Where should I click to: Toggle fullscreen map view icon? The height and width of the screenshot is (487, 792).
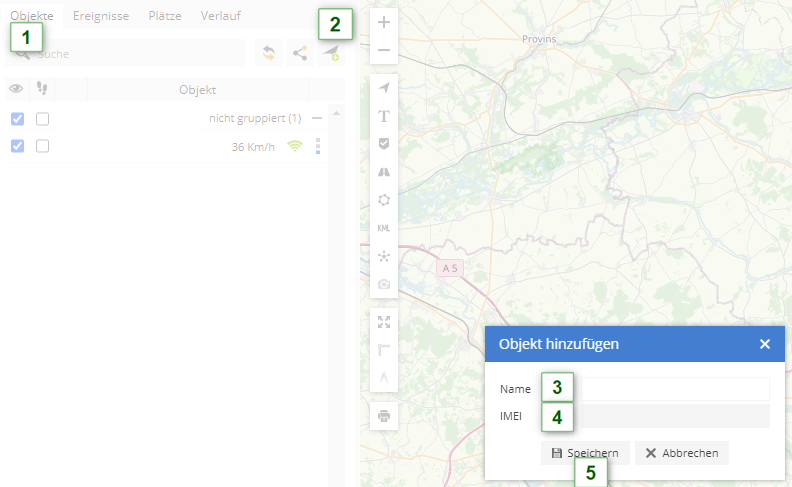coord(384,322)
